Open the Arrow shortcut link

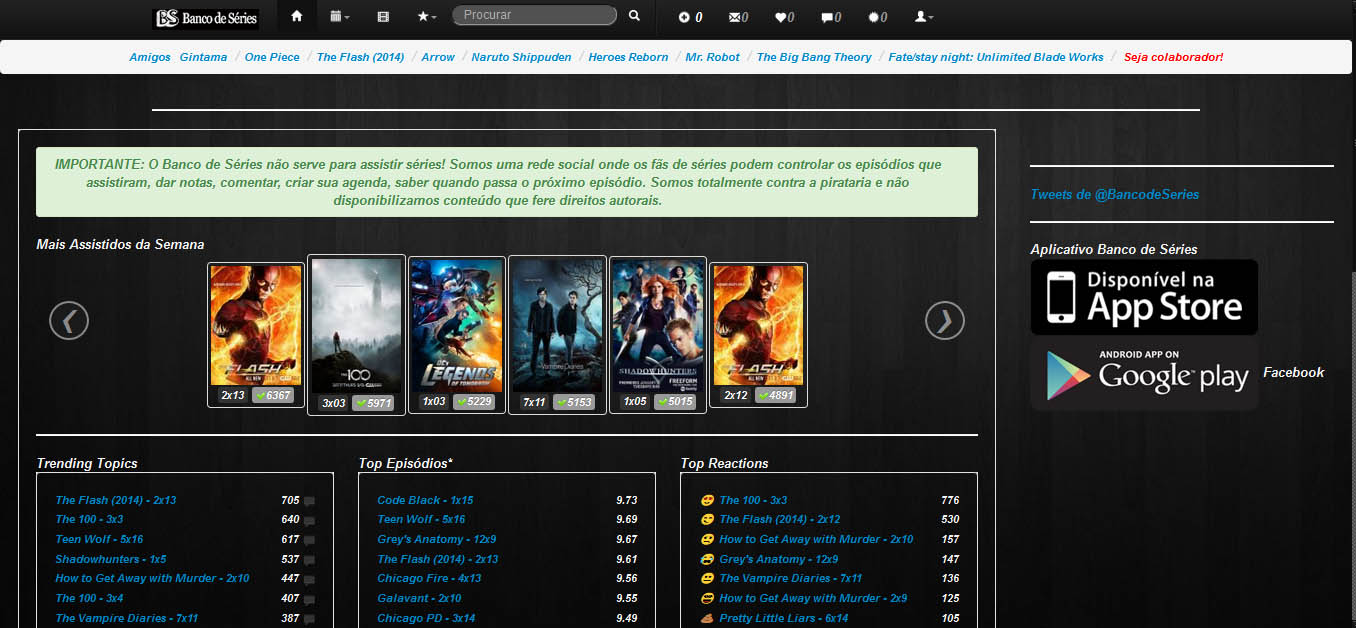(438, 57)
